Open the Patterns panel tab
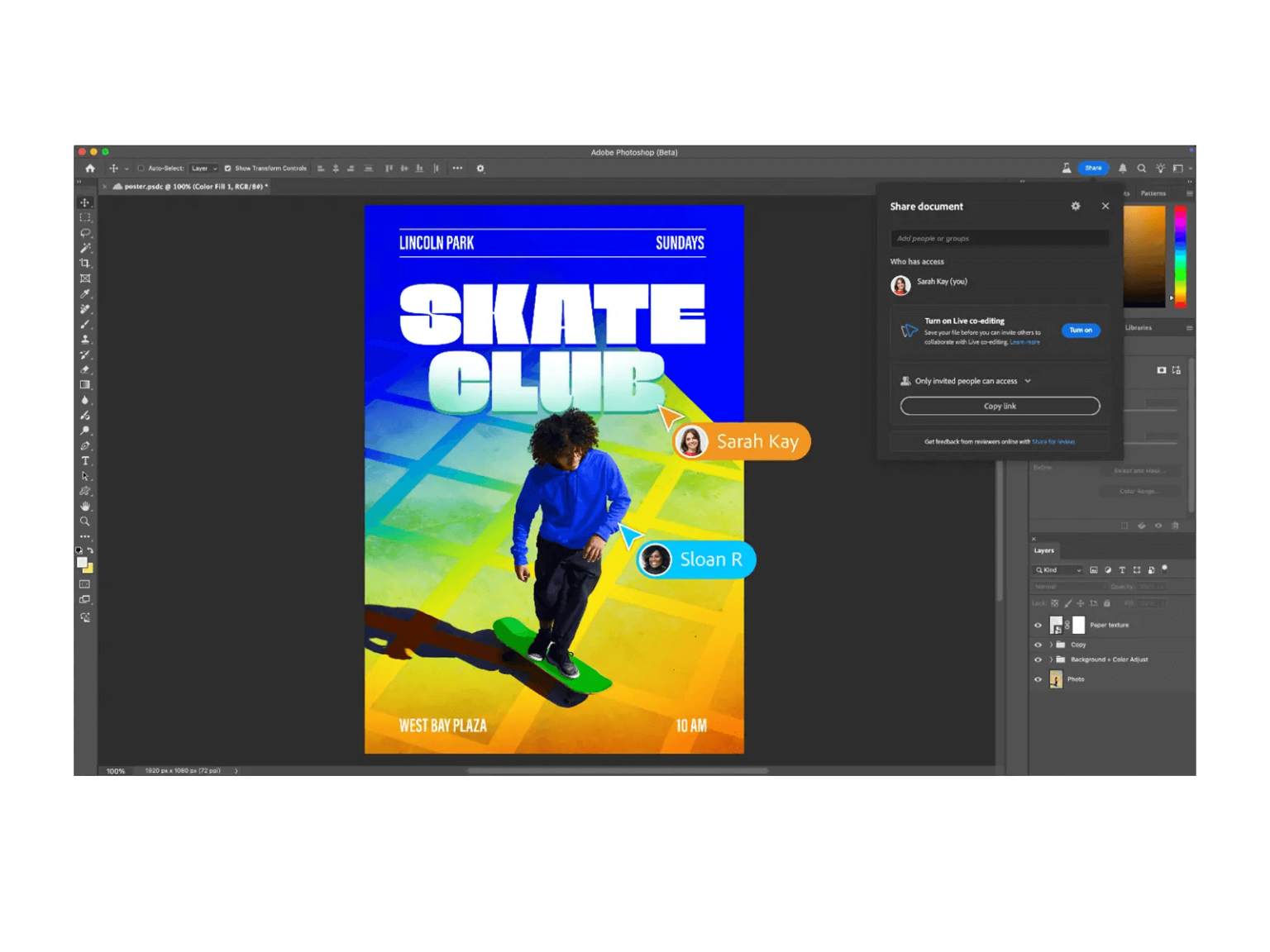The image size is (1270, 952). tap(1153, 193)
